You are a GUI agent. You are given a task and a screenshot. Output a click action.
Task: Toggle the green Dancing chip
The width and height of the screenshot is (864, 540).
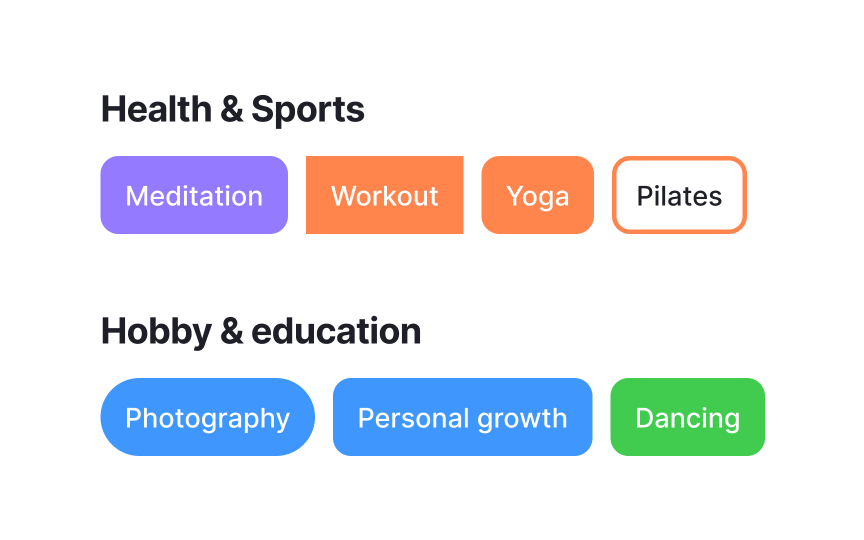(x=688, y=417)
